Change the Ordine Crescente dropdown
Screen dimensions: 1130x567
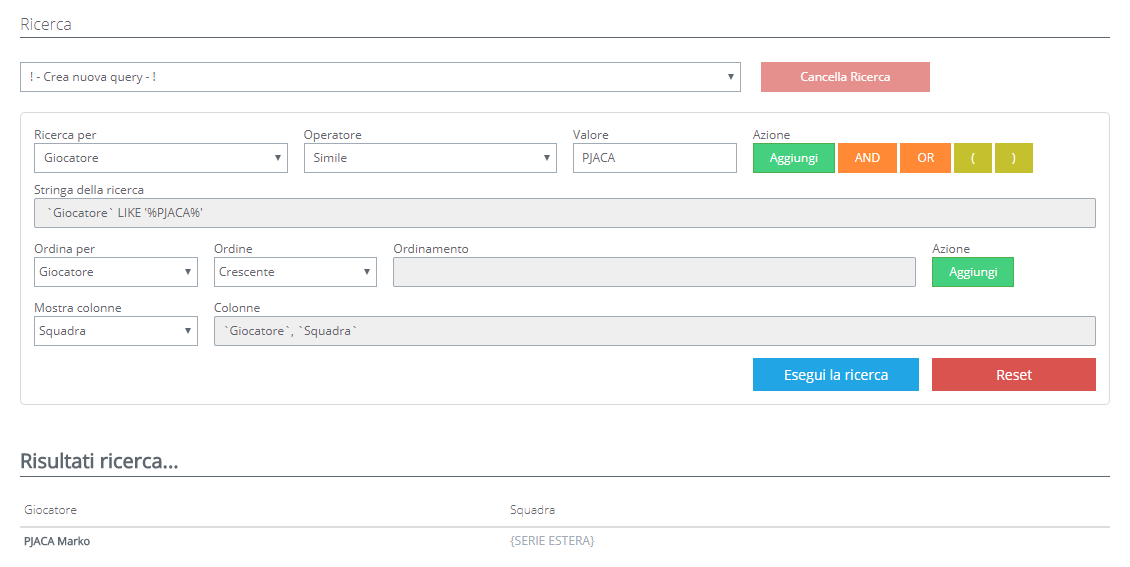tap(295, 272)
